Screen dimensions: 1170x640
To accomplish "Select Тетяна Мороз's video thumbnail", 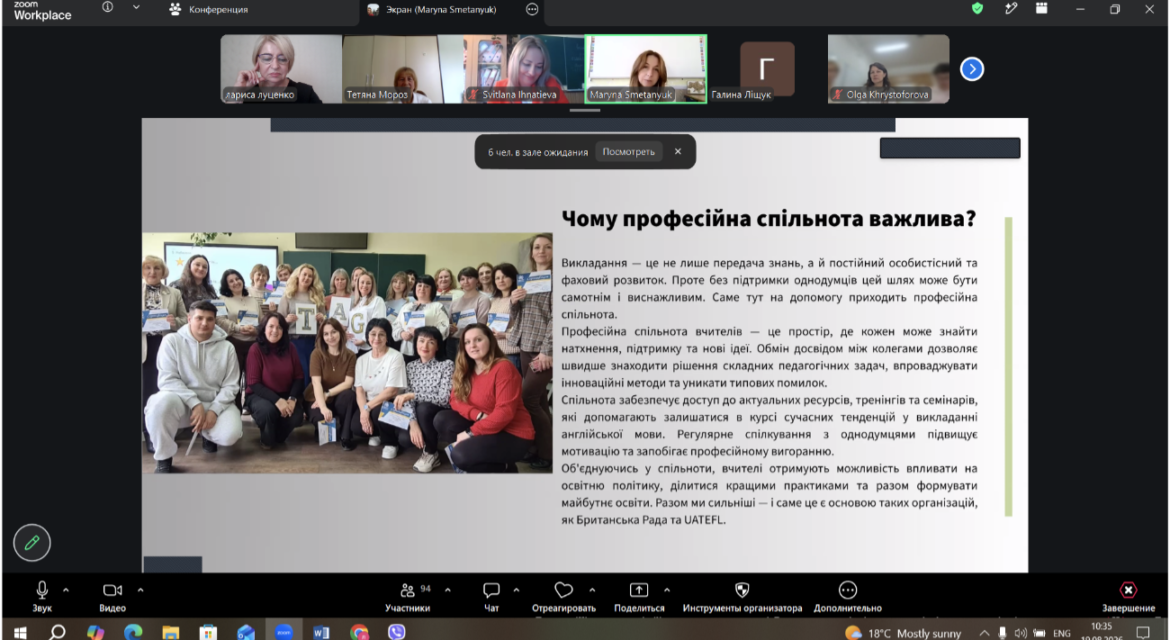I will [403, 69].
